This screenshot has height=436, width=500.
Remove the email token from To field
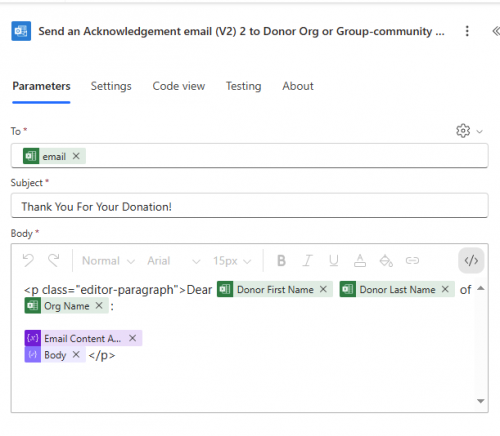(76, 156)
